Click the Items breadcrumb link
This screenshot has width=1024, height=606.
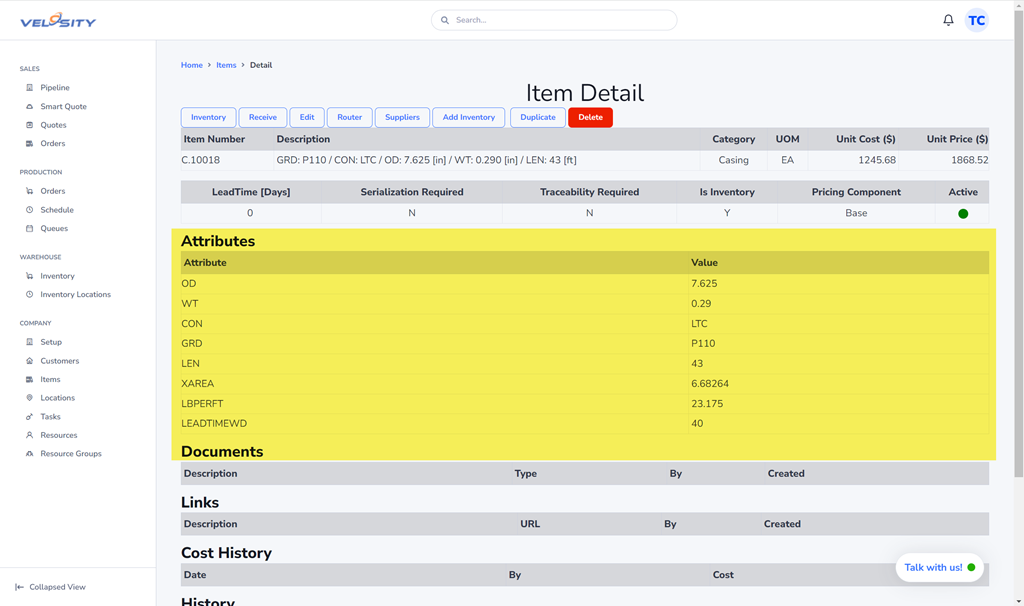(227, 65)
